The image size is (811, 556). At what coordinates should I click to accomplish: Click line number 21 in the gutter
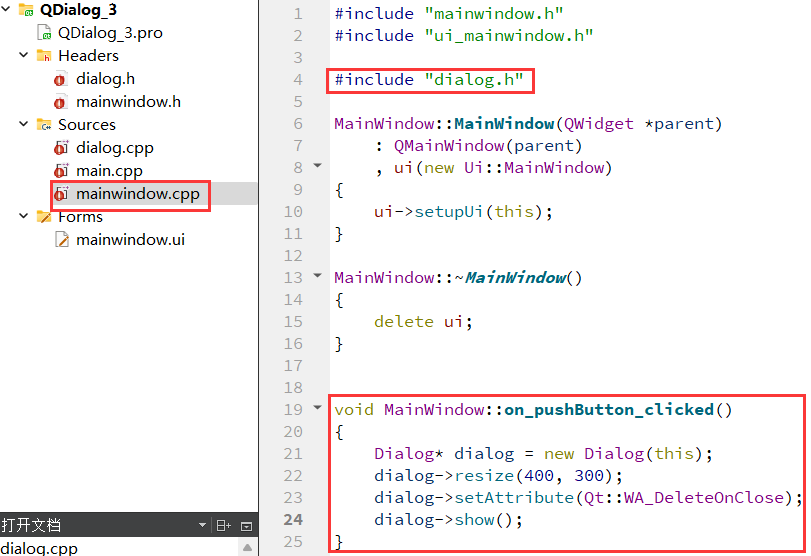pos(293,454)
